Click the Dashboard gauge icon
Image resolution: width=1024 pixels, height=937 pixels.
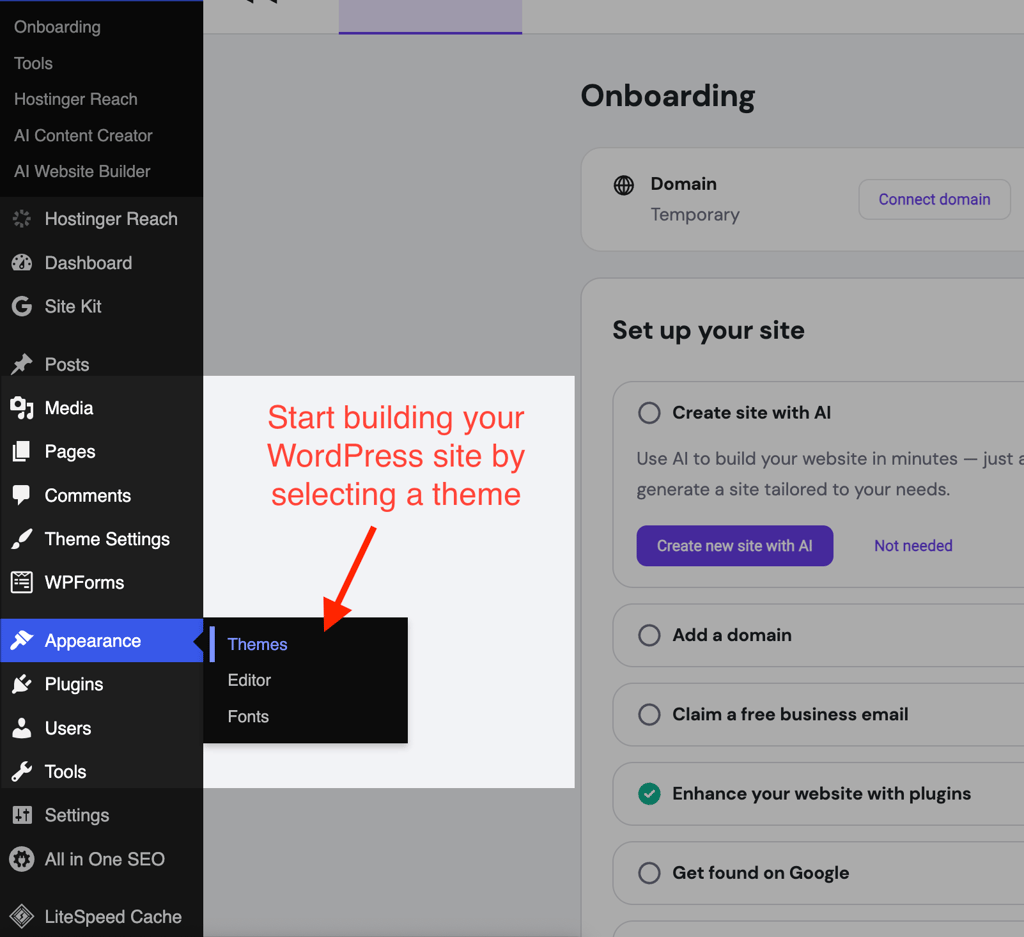pyautogui.click(x=22, y=262)
